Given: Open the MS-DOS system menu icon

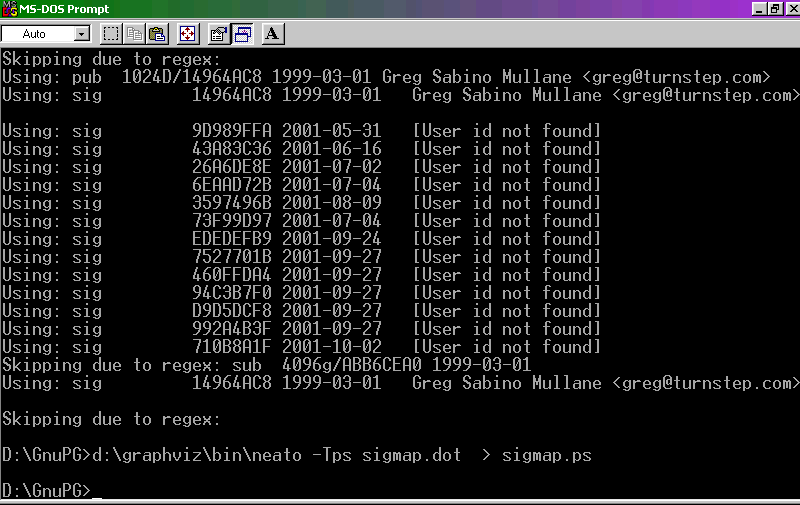Looking at the screenshot, I should tap(9, 9).
